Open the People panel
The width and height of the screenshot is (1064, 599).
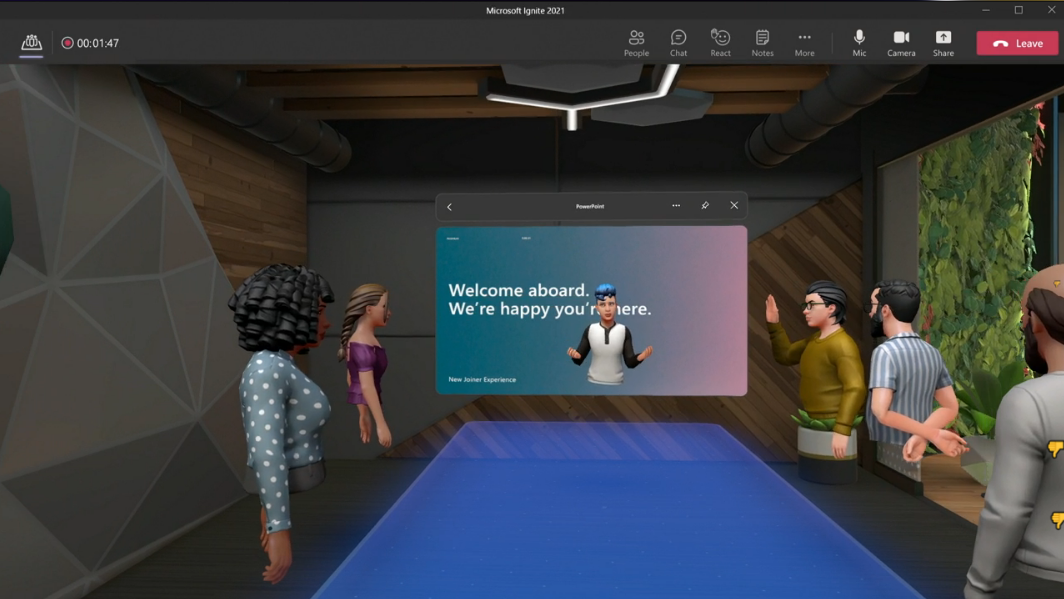[636, 43]
